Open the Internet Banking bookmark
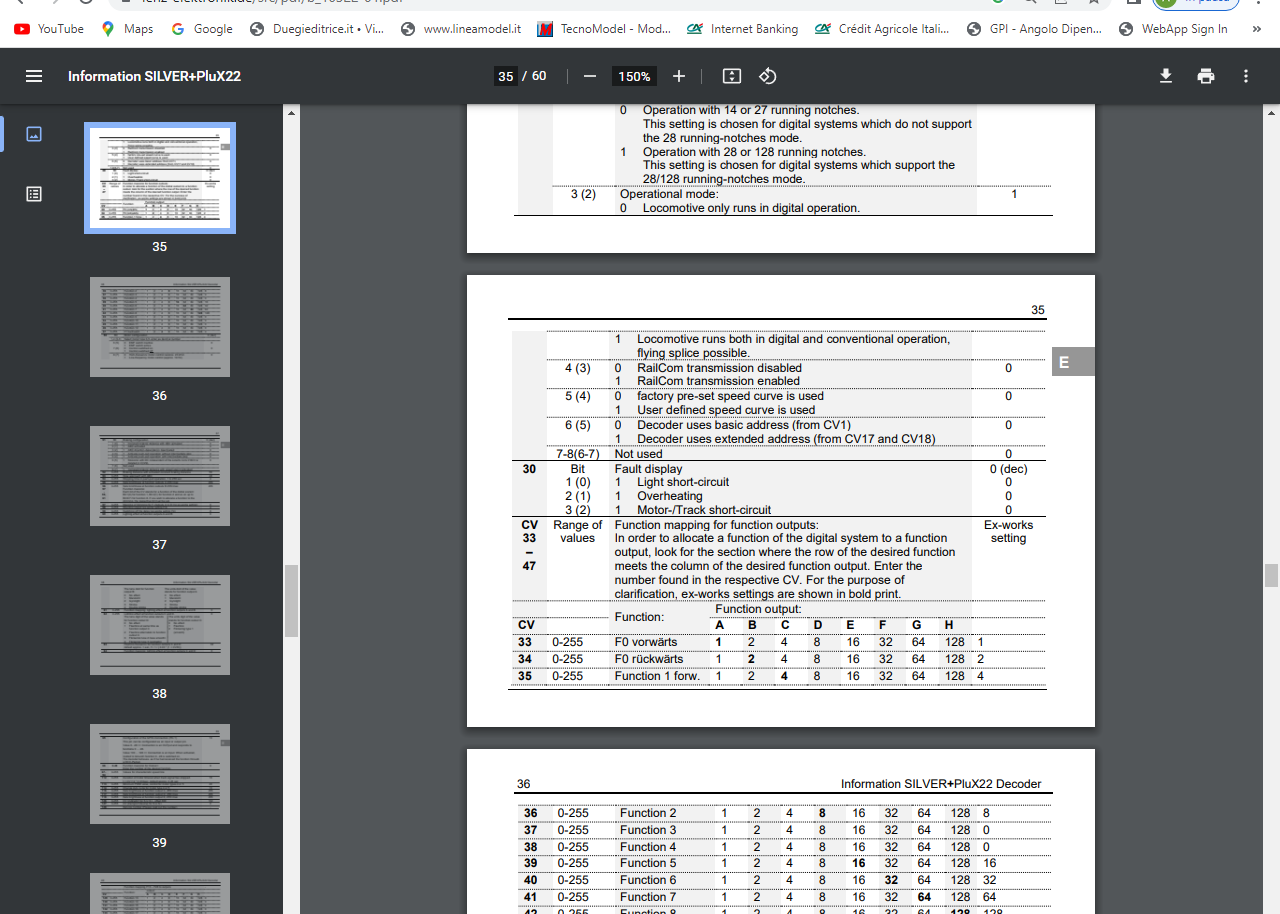This screenshot has height=914, width=1280. [743, 29]
